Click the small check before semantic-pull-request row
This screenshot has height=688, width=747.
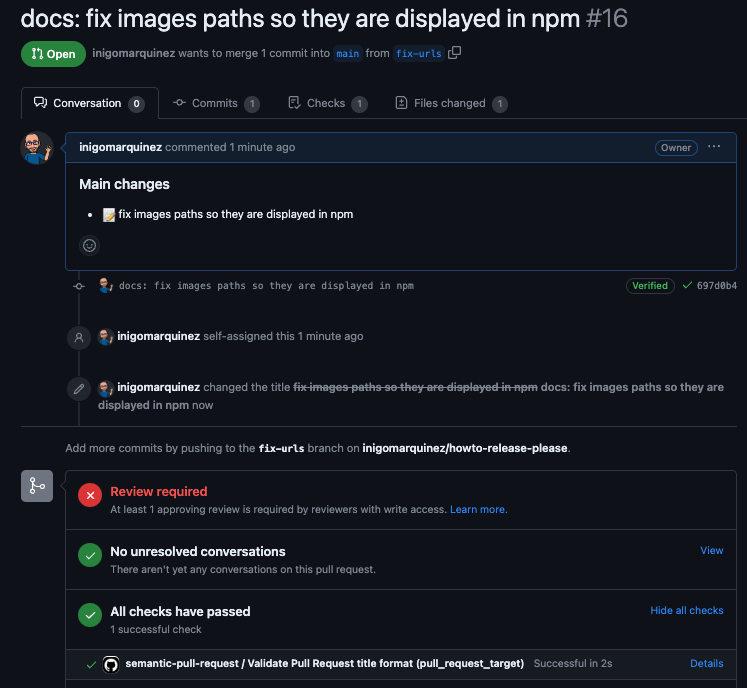tap(91, 664)
